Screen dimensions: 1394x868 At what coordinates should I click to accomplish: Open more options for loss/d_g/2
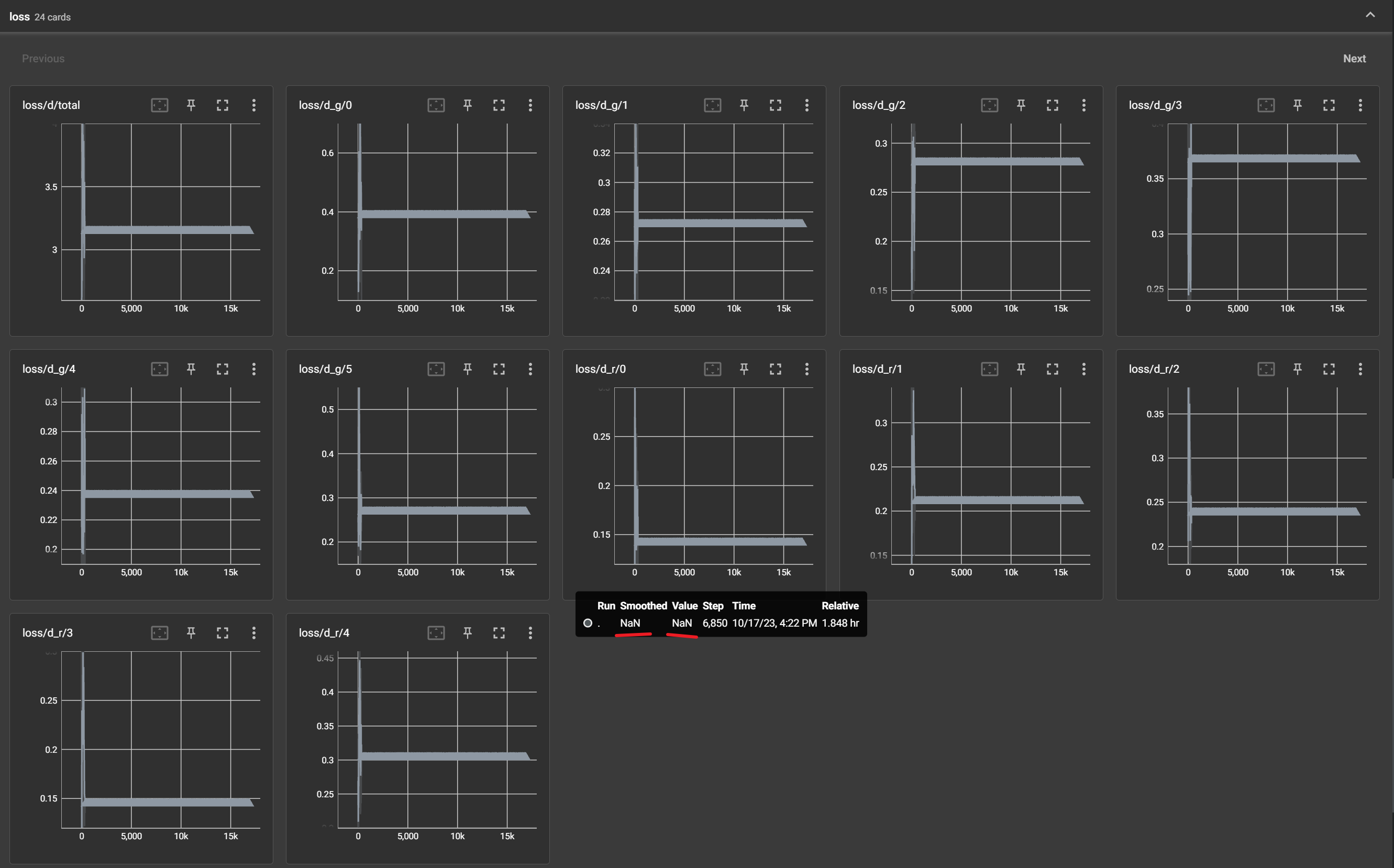tap(1083, 105)
